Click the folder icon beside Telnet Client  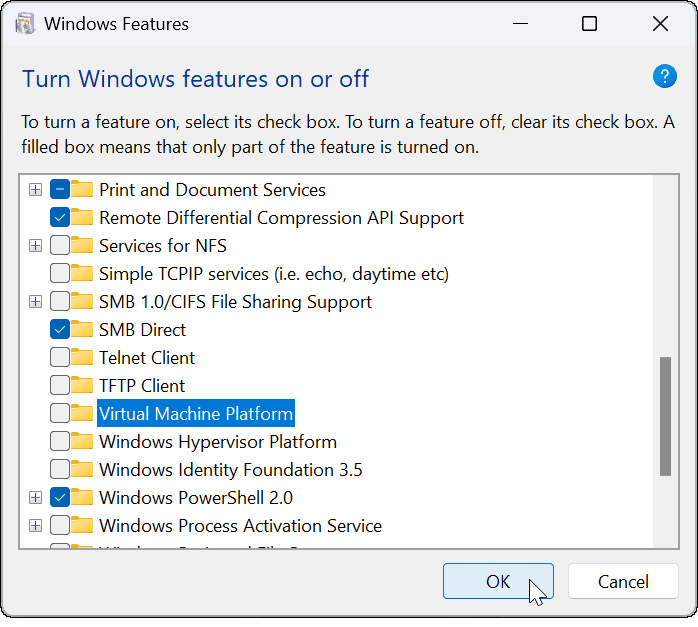click(x=83, y=358)
